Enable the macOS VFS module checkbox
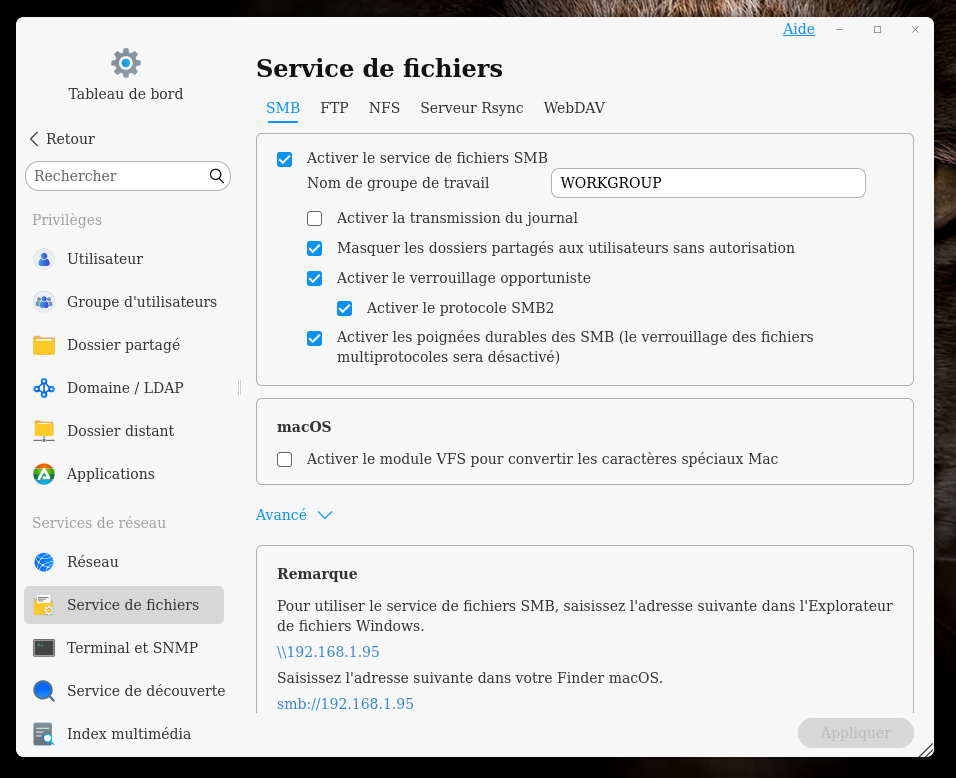956x778 pixels. coord(285,460)
